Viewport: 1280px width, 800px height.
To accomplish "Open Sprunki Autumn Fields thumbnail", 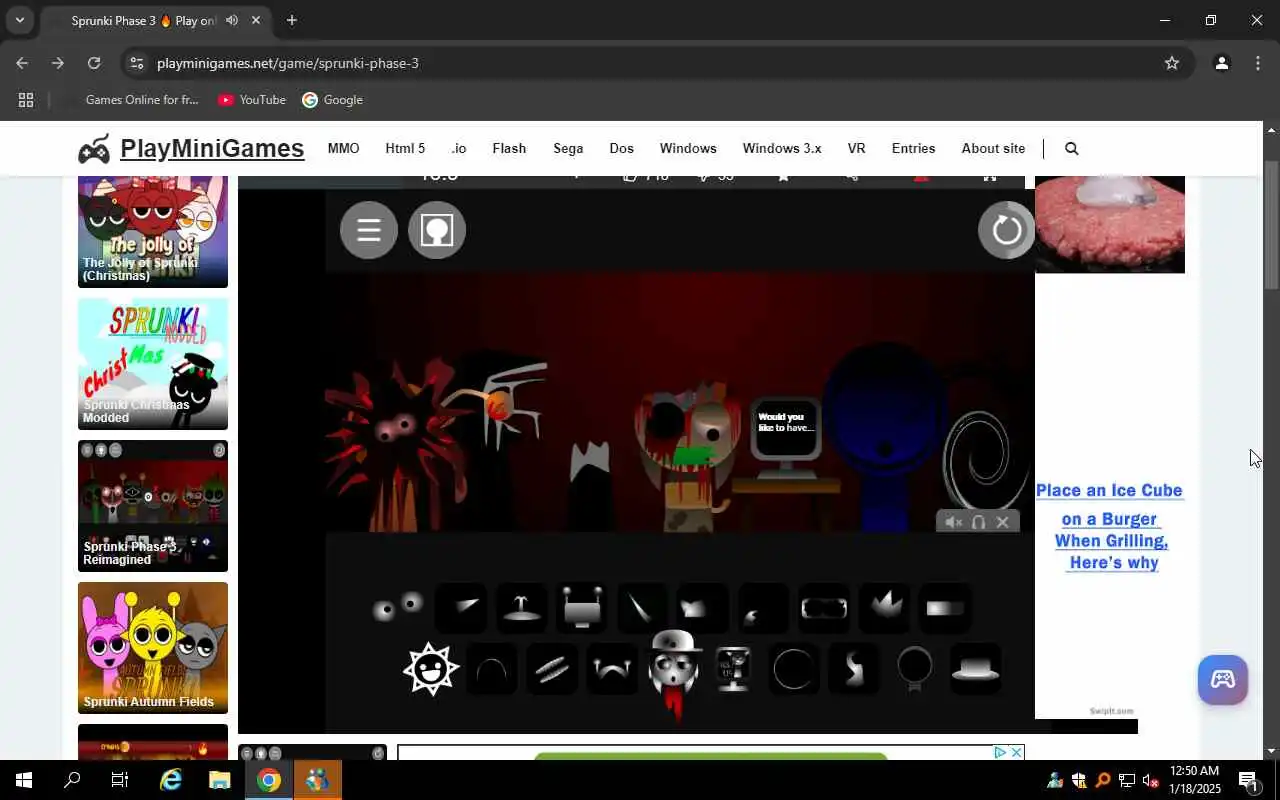I will [153, 648].
